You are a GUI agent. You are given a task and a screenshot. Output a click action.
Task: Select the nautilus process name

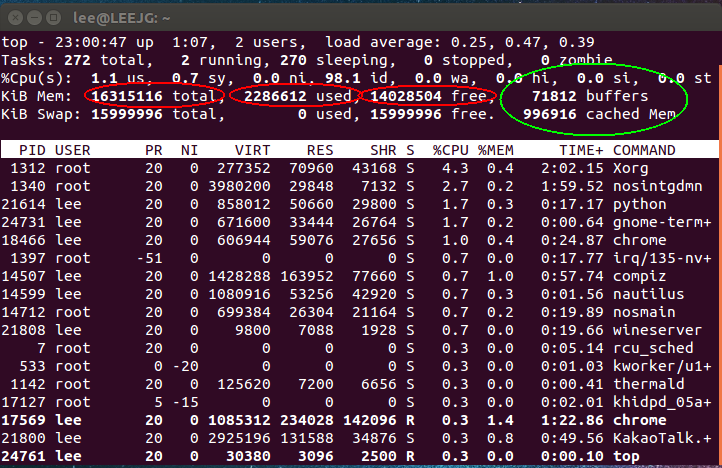tap(649, 294)
